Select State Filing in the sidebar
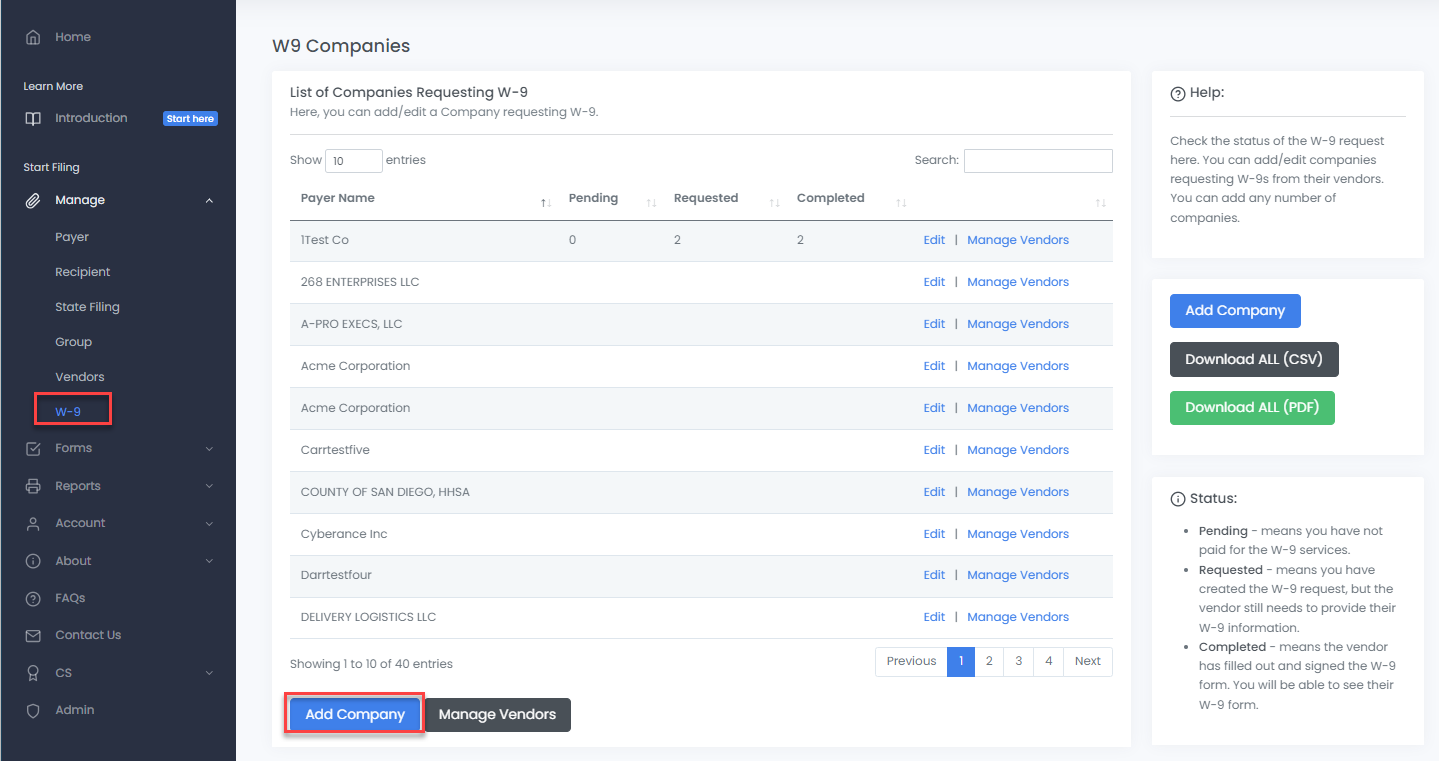Viewport: 1439px width, 761px height. (87, 307)
